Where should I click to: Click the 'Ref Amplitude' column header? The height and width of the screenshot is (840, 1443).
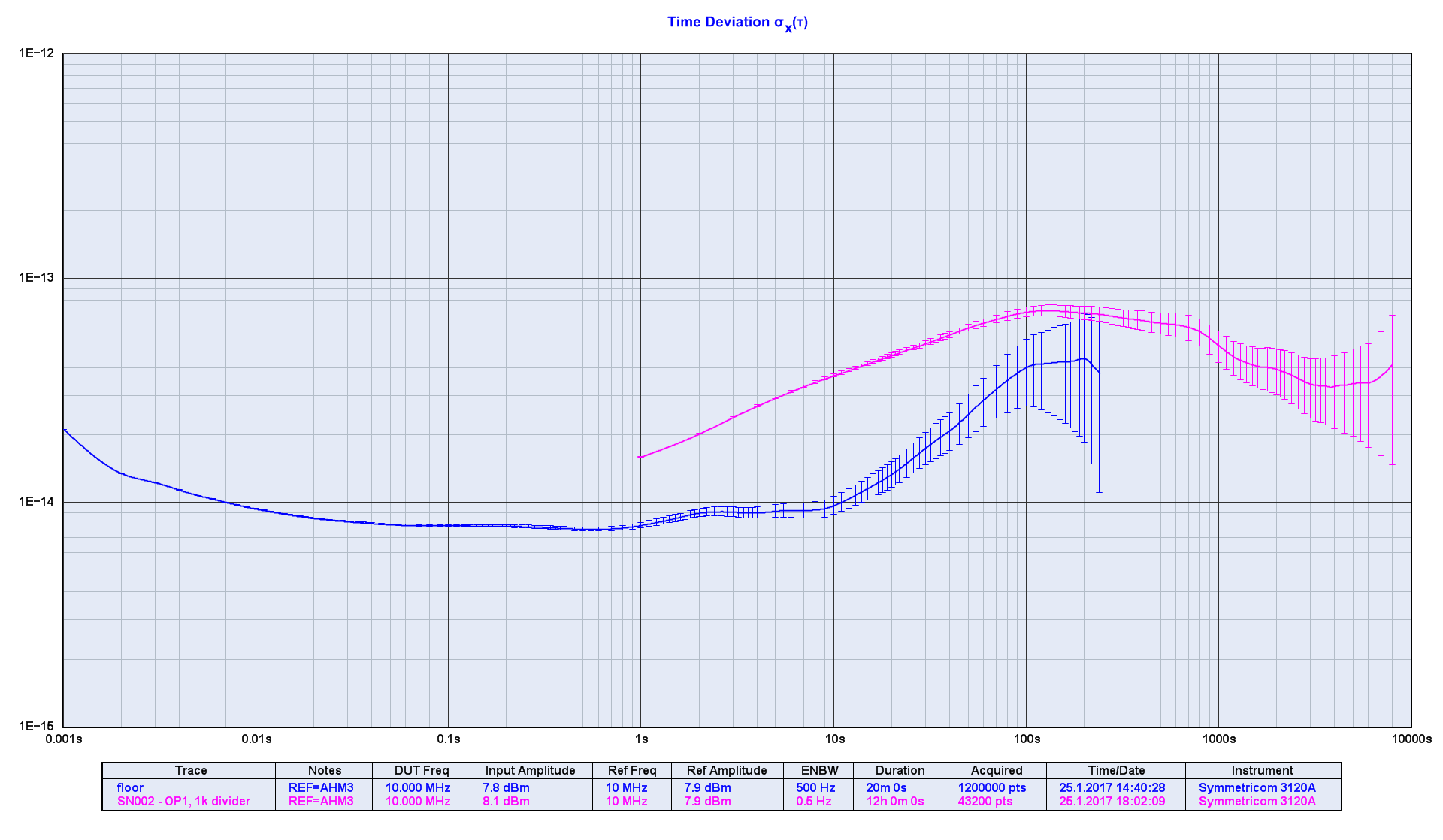click(727, 770)
